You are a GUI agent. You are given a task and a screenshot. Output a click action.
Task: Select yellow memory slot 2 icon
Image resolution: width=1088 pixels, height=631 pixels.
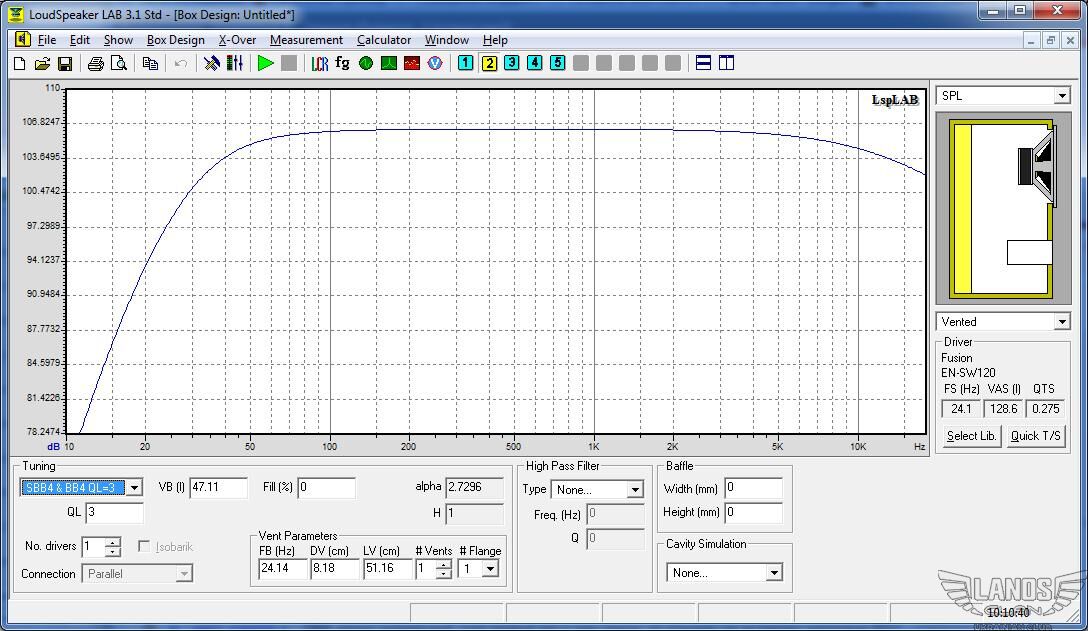pos(489,63)
